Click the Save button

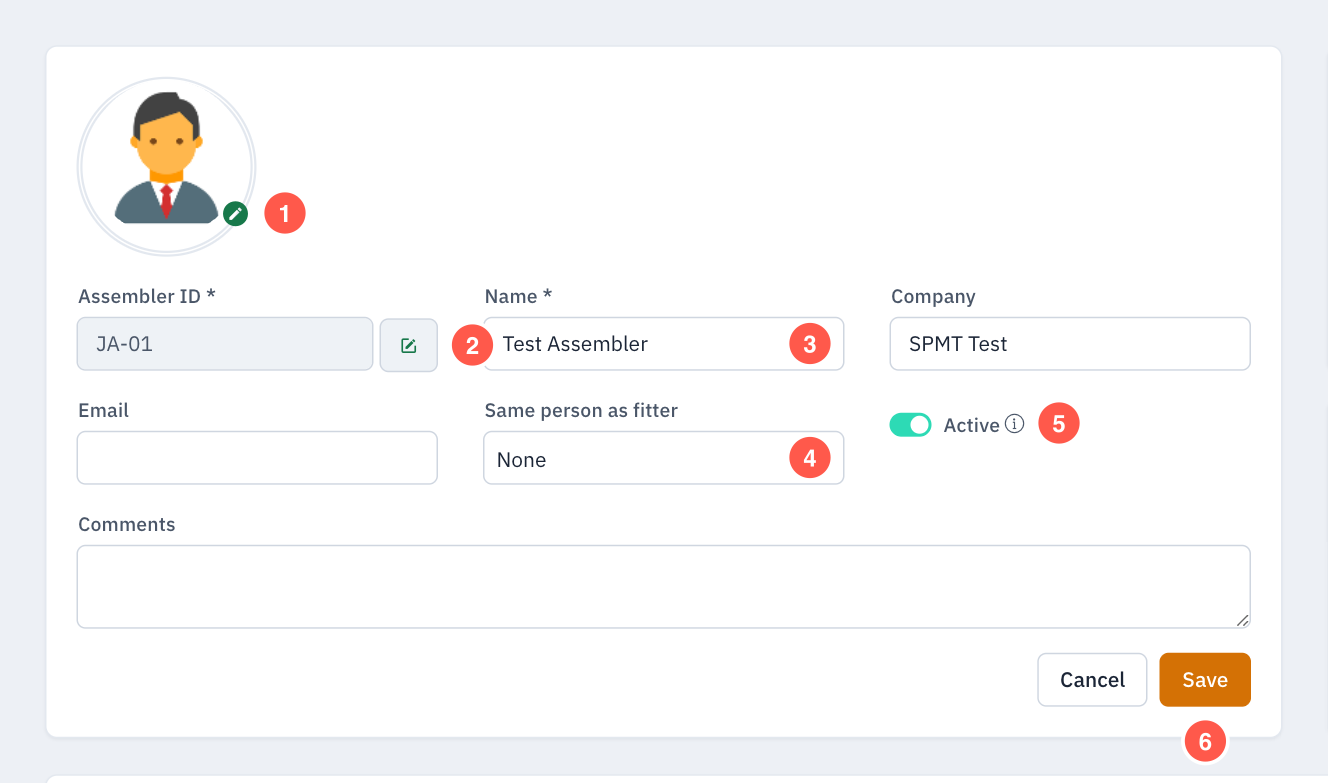pyautogui.click(x=1205, y=680)
